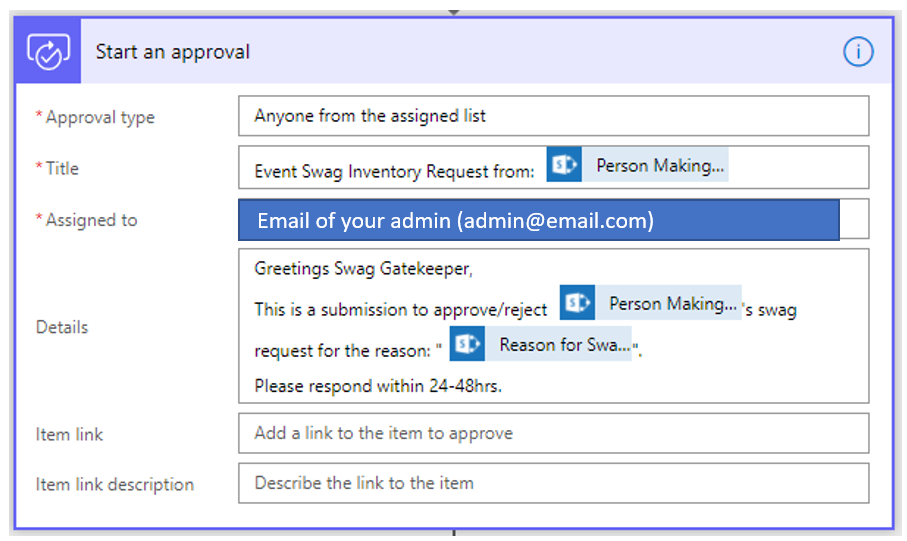
Task: Click the Item link input field
Action: (553, 433)
